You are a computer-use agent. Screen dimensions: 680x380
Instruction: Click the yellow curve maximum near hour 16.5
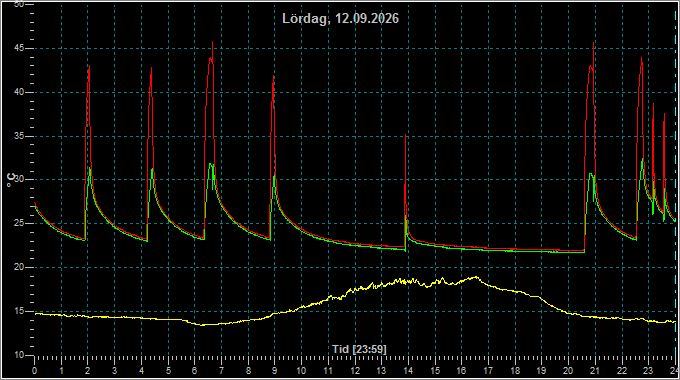[476, 277]
